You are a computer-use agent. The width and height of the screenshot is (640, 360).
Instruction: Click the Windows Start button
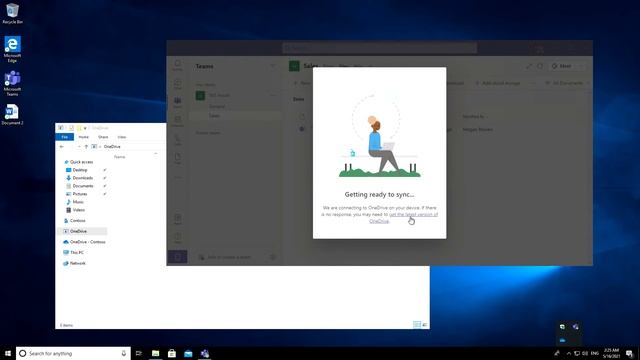click(x=8, y=353)
